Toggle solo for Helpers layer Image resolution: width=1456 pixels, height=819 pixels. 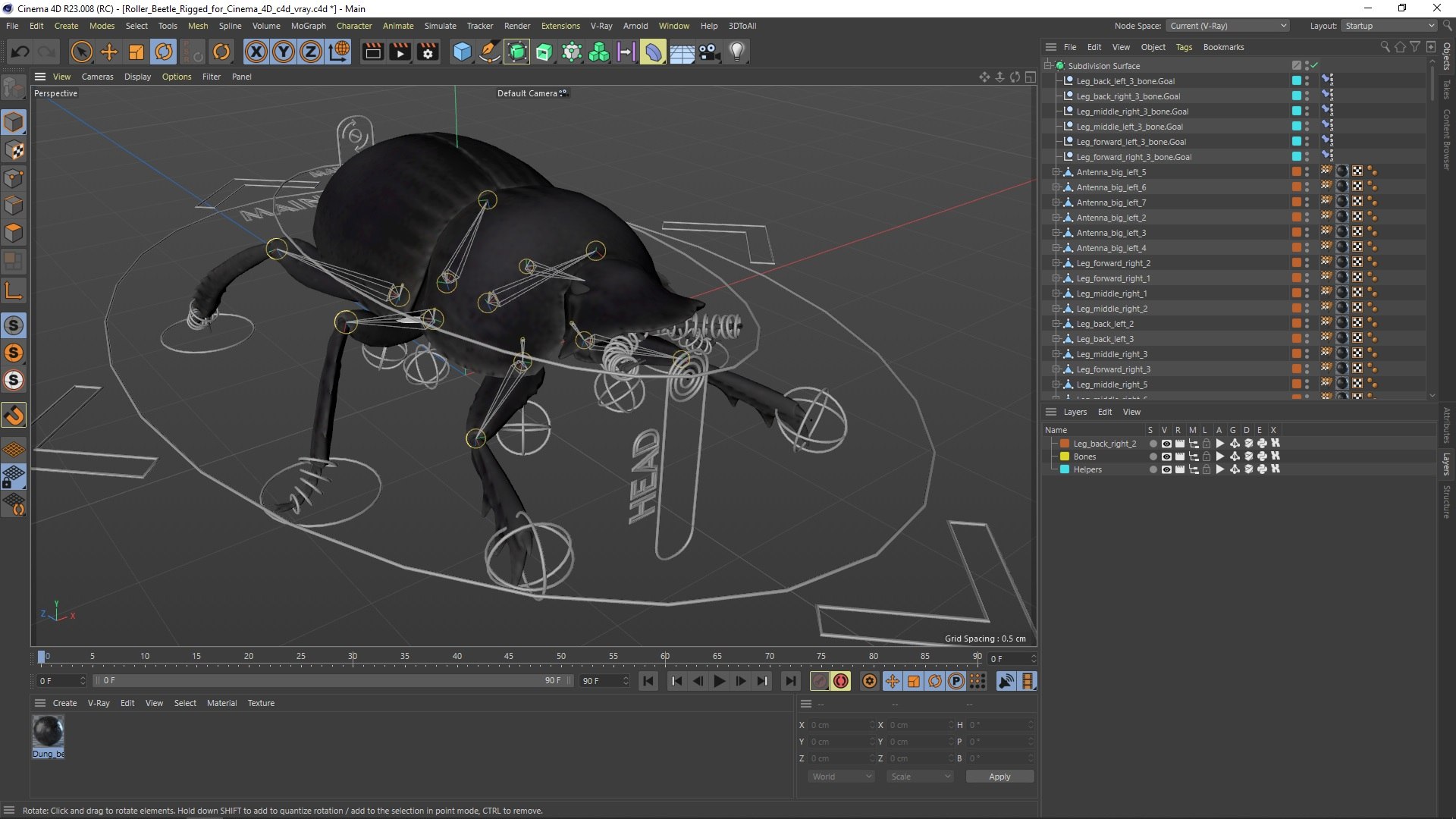tap(1153, 469)
